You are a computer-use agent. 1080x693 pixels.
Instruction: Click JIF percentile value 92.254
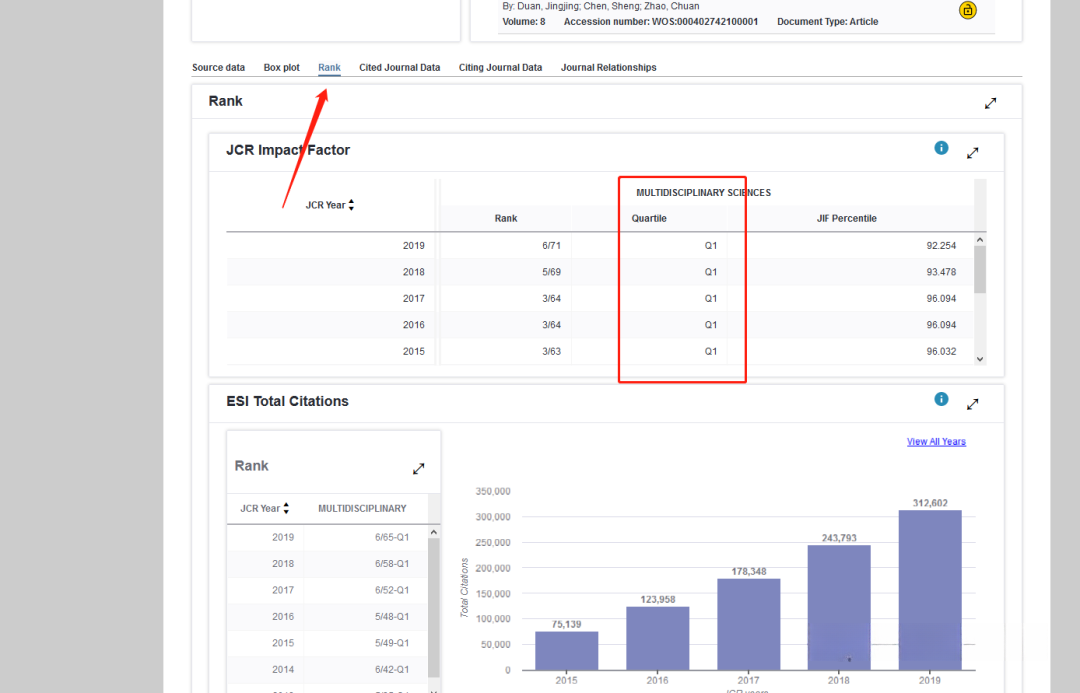pyautogui.click(x=941, y=245)
